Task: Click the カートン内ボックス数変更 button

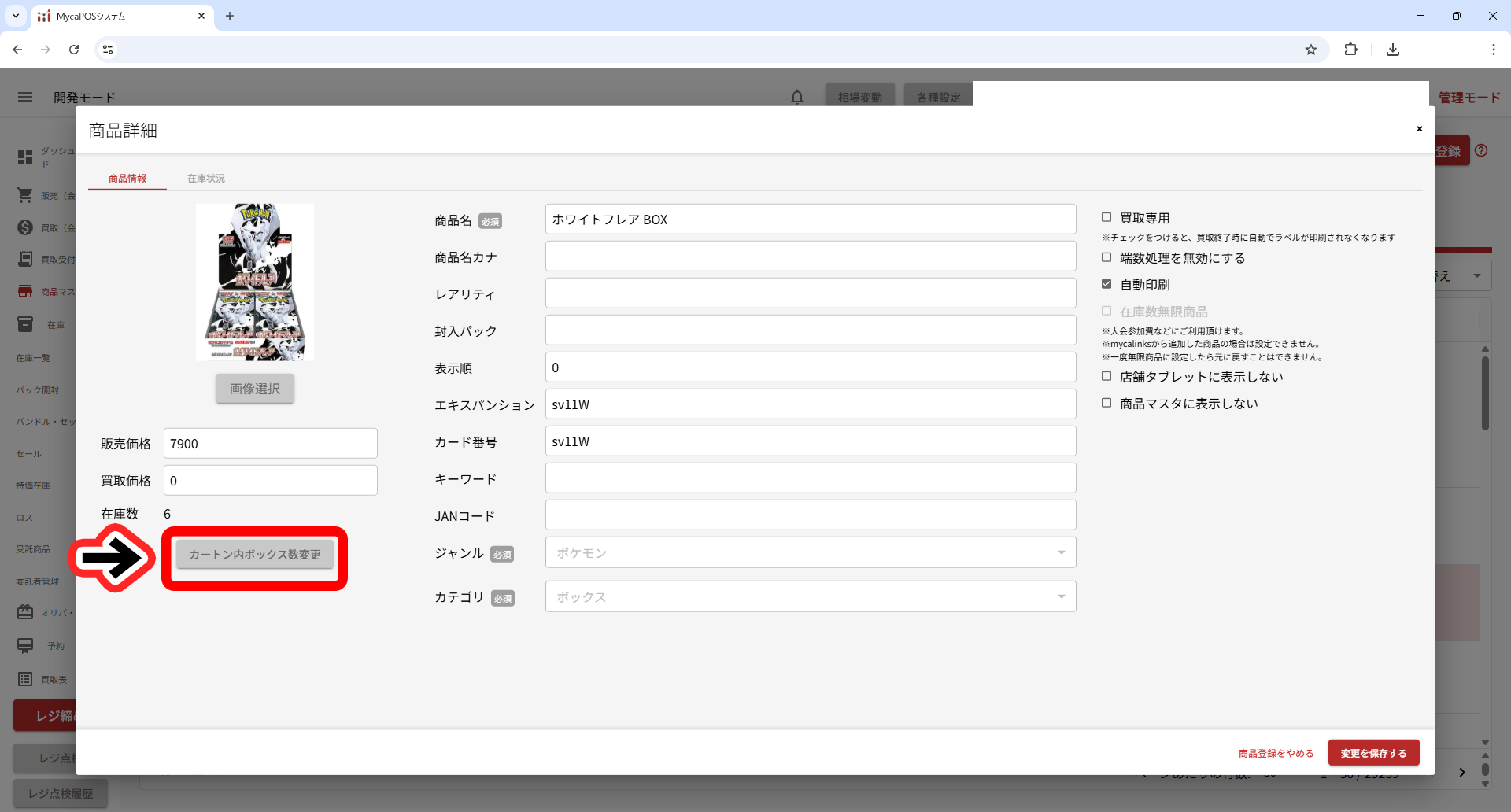Action: 254,555
